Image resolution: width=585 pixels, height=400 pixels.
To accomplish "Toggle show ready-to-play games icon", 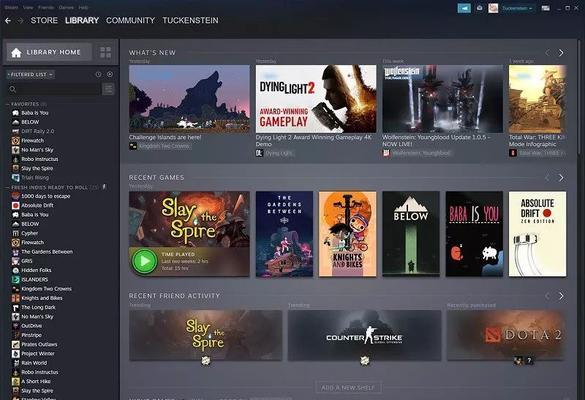I will click(110, 74).
